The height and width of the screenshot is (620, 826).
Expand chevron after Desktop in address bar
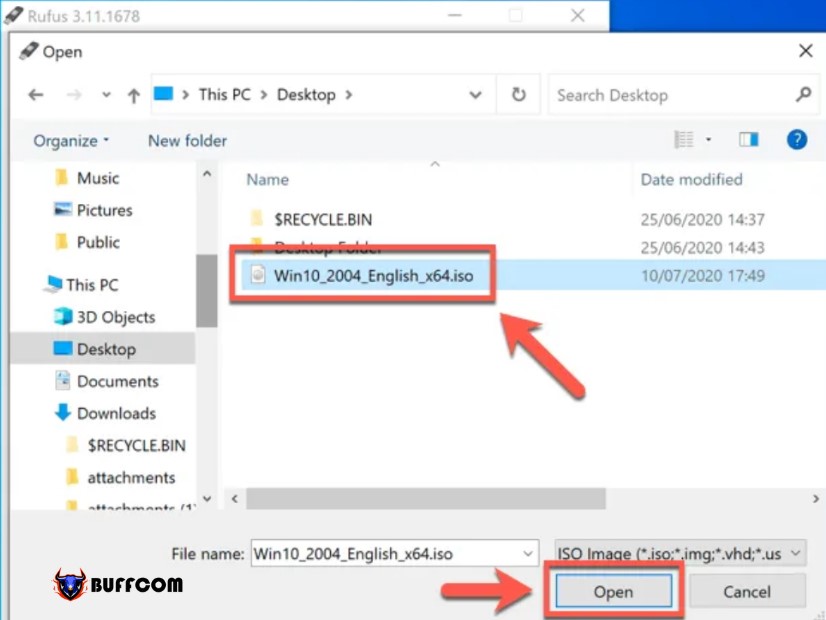(349, 95)
